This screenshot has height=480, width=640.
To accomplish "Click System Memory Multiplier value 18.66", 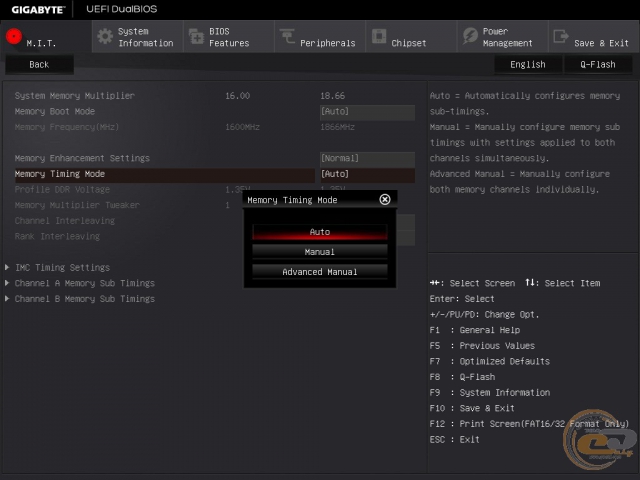I will click(x=332, y=96).
